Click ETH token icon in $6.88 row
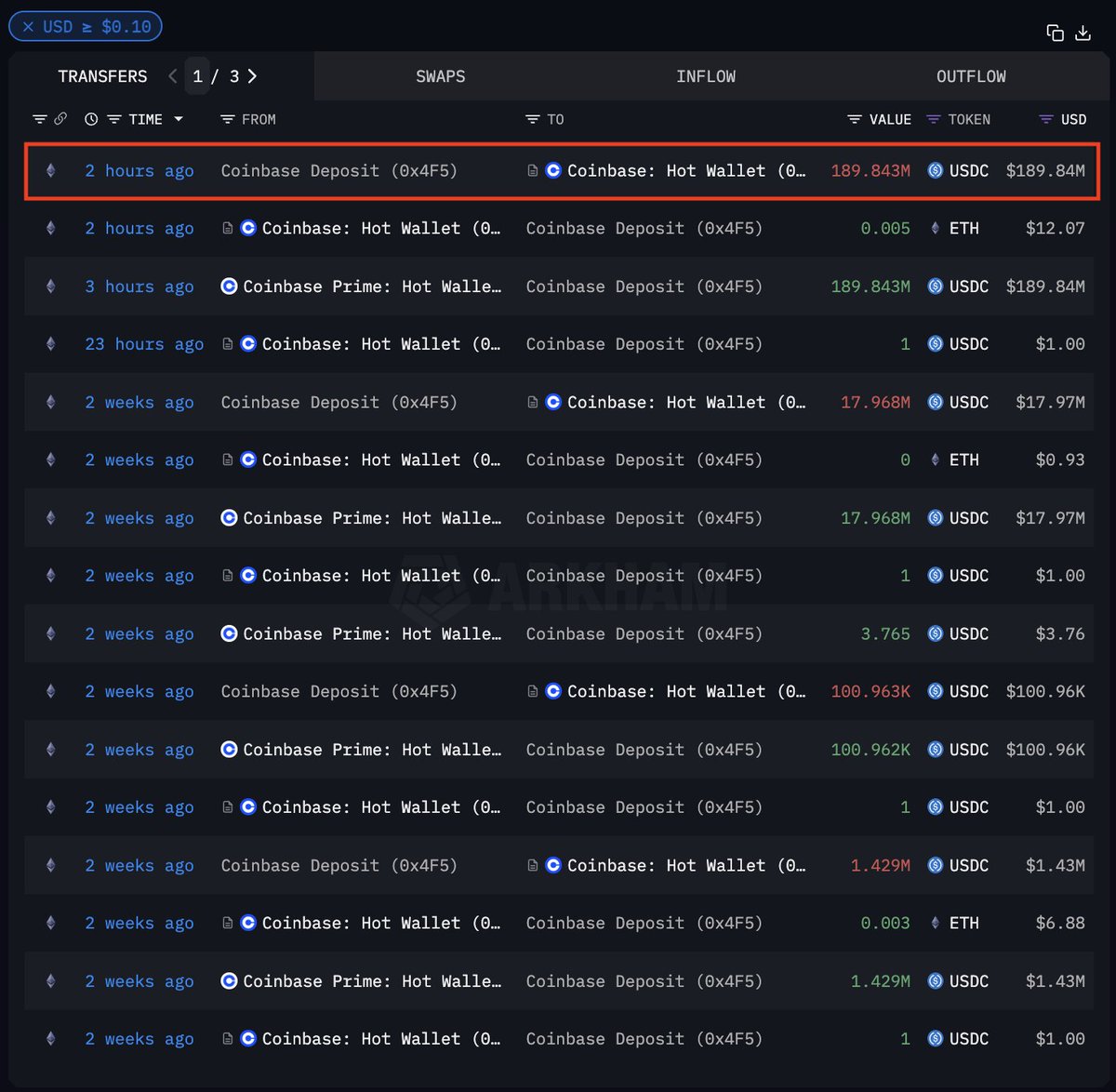 [936, 923]
